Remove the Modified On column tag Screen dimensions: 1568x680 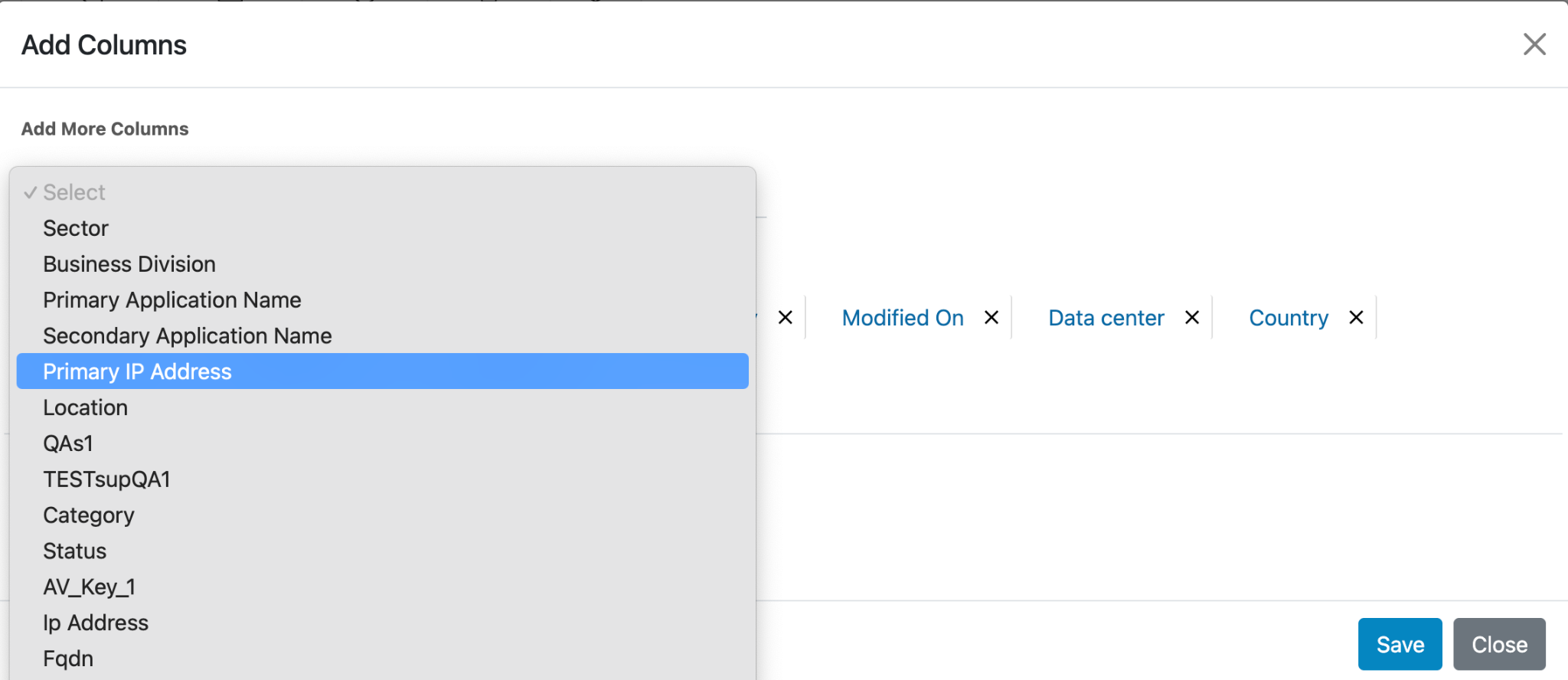[991, 317]
